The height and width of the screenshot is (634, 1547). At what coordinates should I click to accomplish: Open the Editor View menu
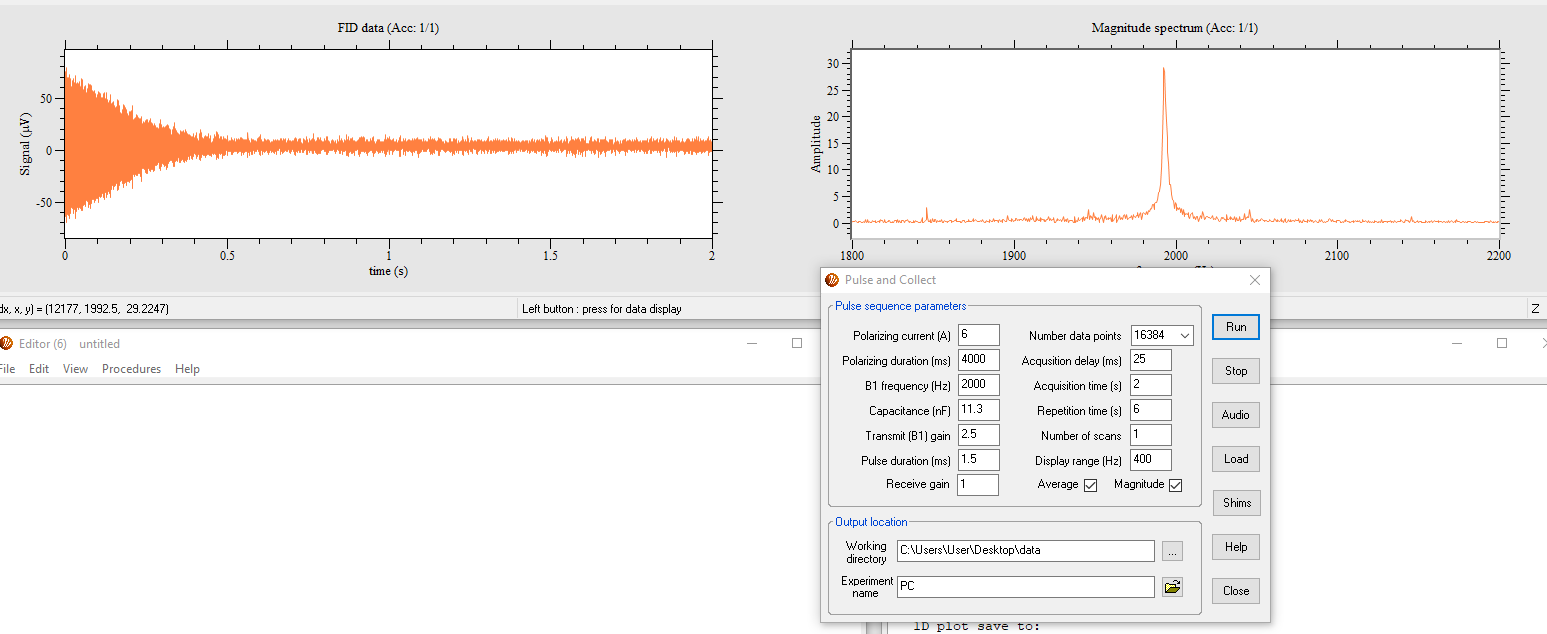click(75, 368)
